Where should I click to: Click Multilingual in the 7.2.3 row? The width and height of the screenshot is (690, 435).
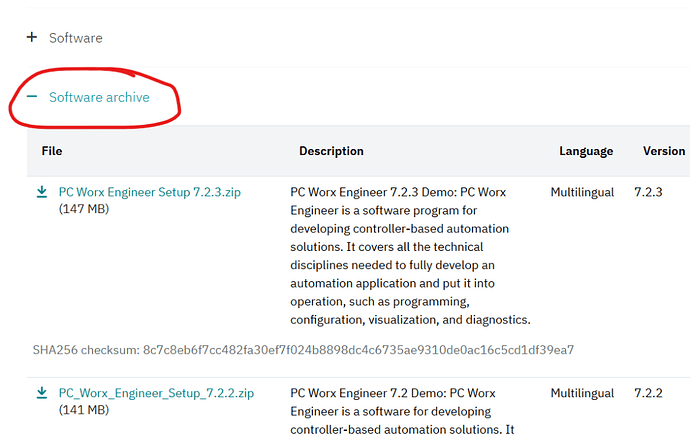pos(582,192)
